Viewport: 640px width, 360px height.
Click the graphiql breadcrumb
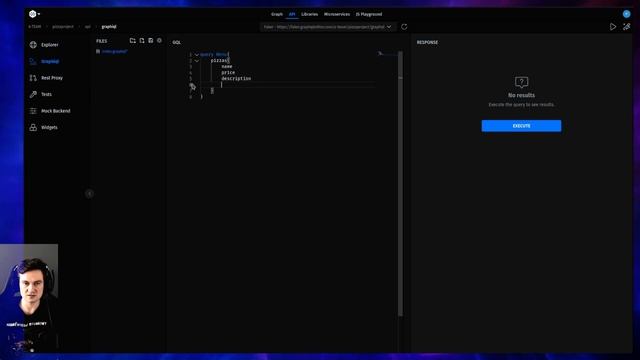[x=109, y=27]
